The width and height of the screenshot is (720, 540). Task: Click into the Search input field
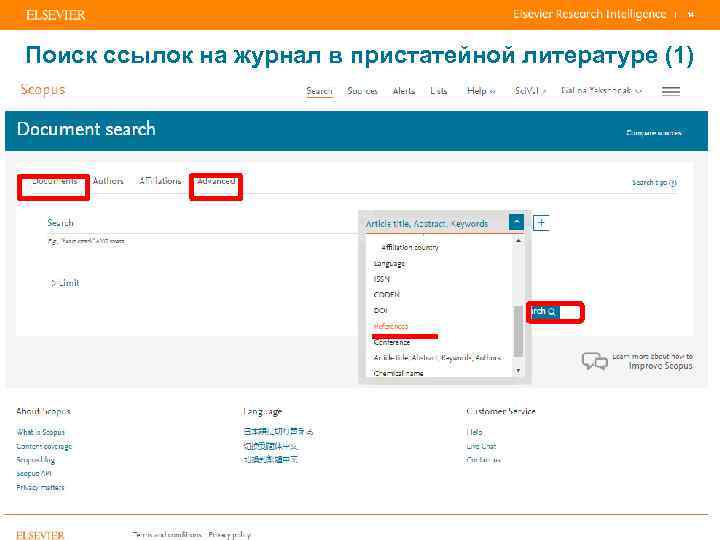[202, 223]
